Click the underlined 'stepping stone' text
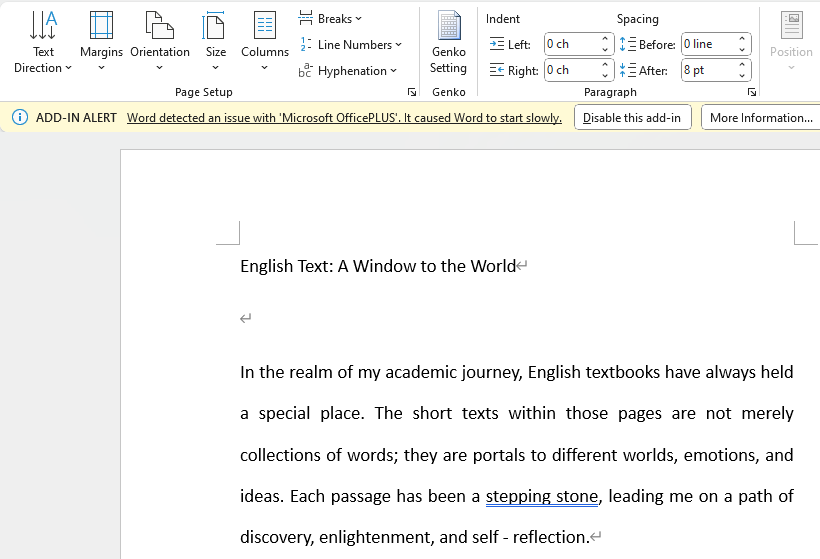 pyautogui.click(x=541, y=497)
